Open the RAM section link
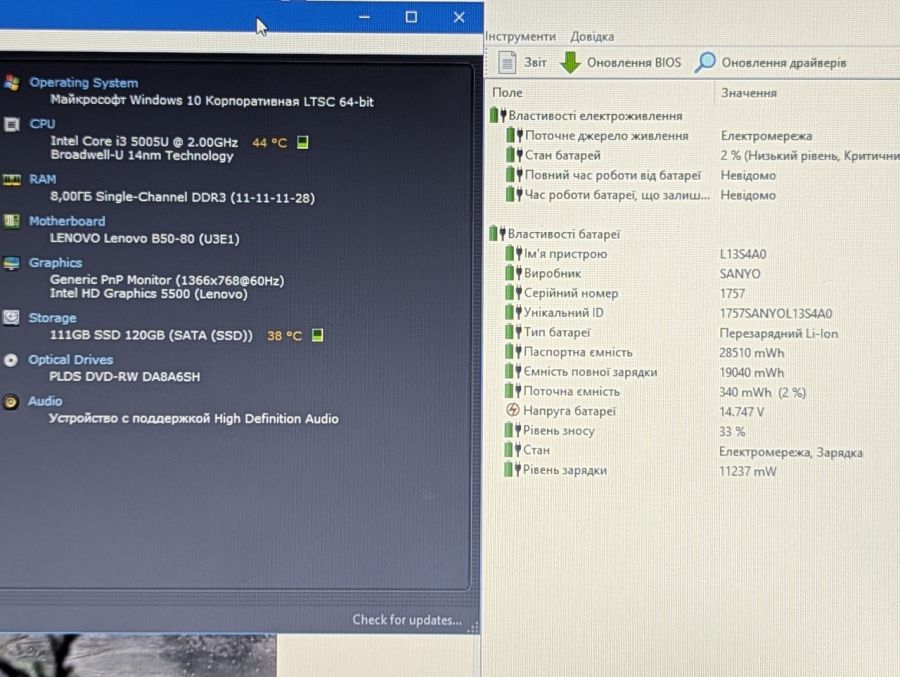This screenshot has height=677, width=900. (42, 179)
